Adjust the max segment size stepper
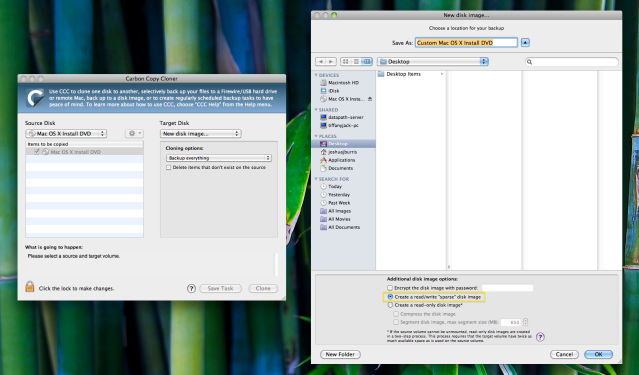This screenshot has height=375, width=639. tap(525, 322)
